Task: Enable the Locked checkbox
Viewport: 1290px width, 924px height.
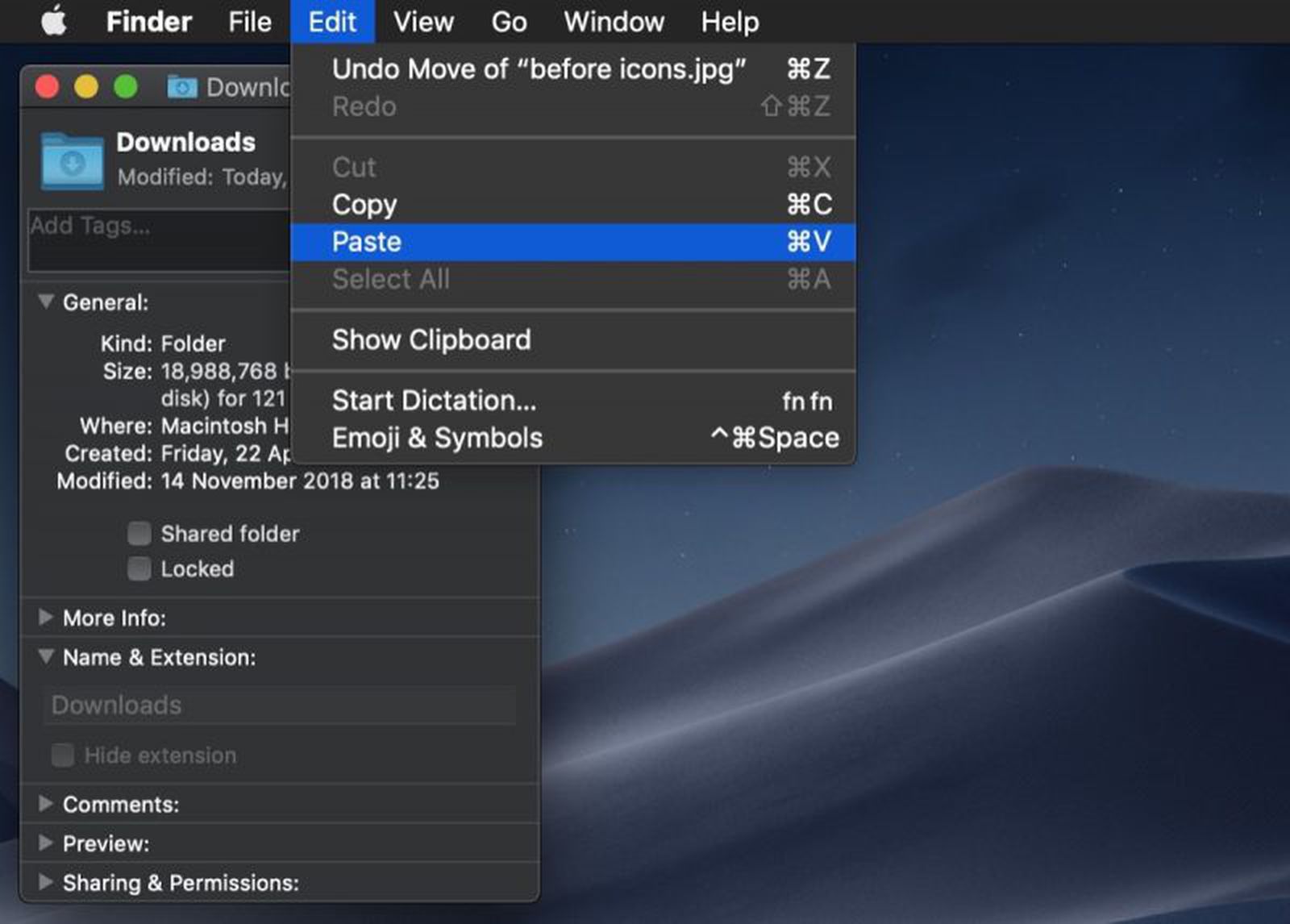Action: pos(139,568)
